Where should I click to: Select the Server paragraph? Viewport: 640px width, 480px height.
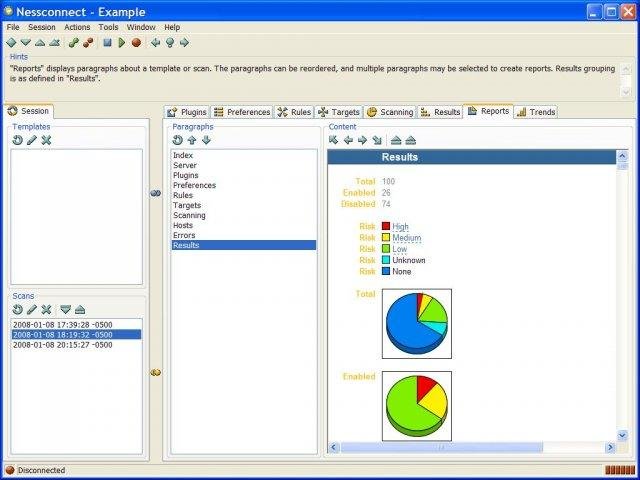click(243, 165)
